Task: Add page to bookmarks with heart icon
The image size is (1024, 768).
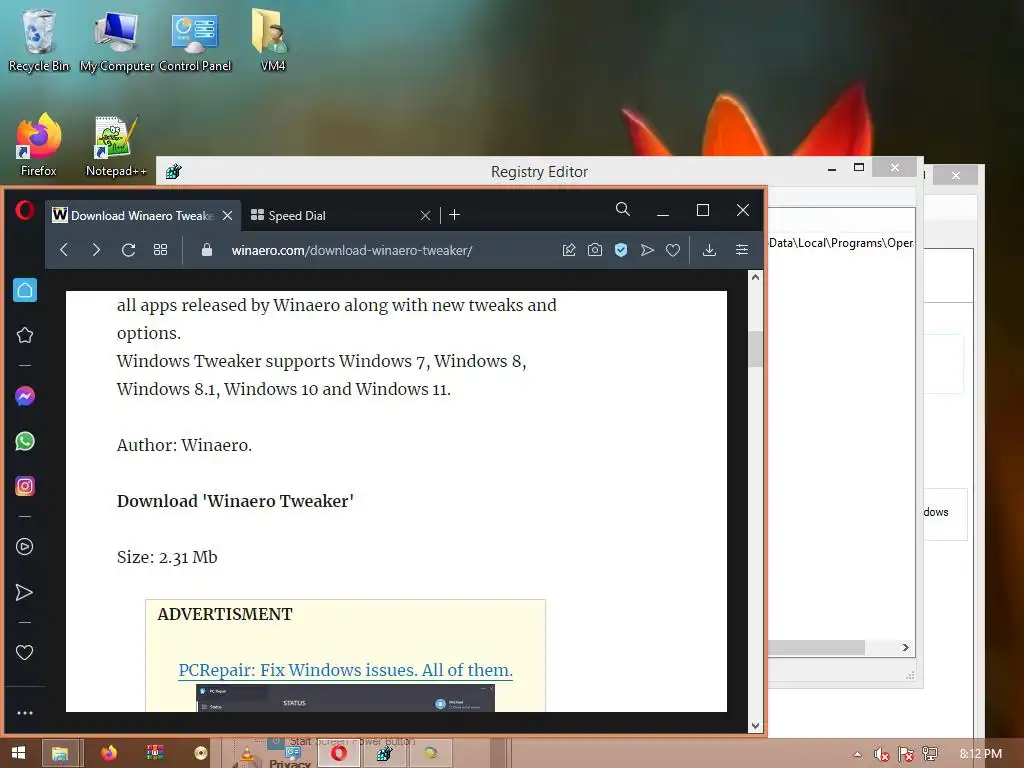Action: [673, 250]
